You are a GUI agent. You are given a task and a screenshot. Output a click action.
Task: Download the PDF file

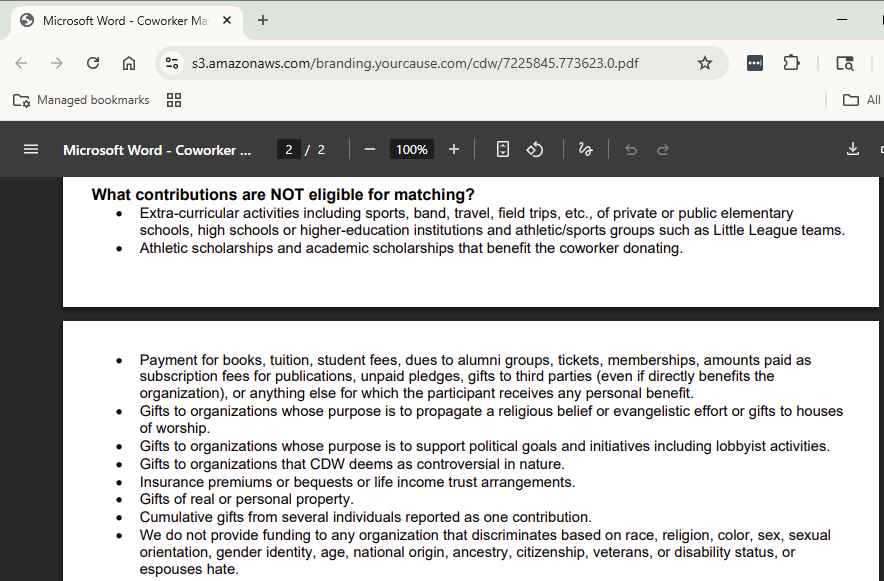852,149
